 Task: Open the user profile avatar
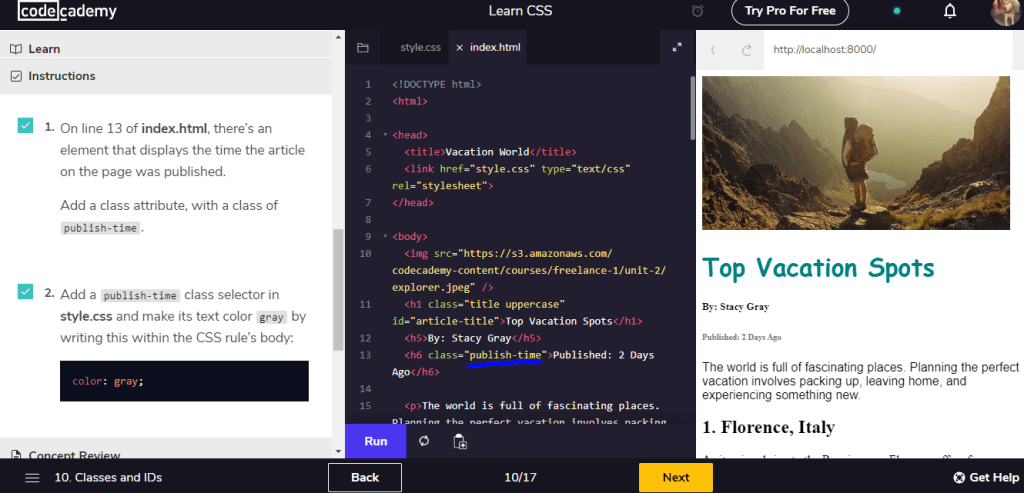pyautogui.click(x=1006, y=12)
